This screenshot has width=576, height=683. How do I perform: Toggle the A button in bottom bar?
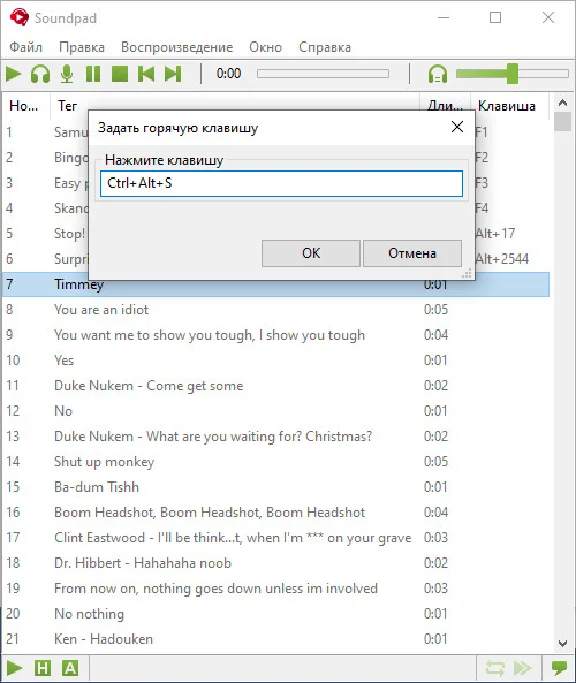70,668
